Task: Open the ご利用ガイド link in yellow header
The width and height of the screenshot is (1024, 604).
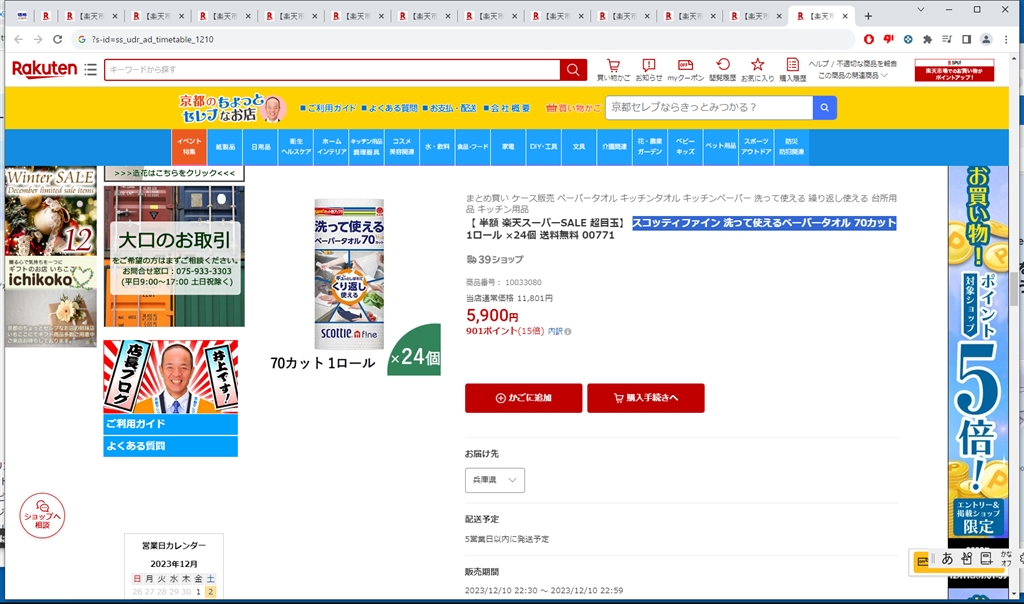Action: pyautogui.click(x=328, y=108)
